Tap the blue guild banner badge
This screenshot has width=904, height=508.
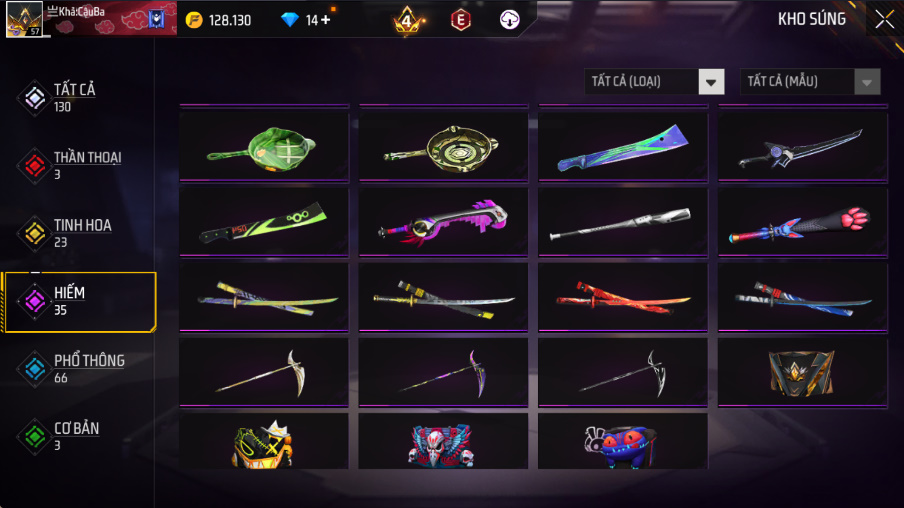pos(156,19)
